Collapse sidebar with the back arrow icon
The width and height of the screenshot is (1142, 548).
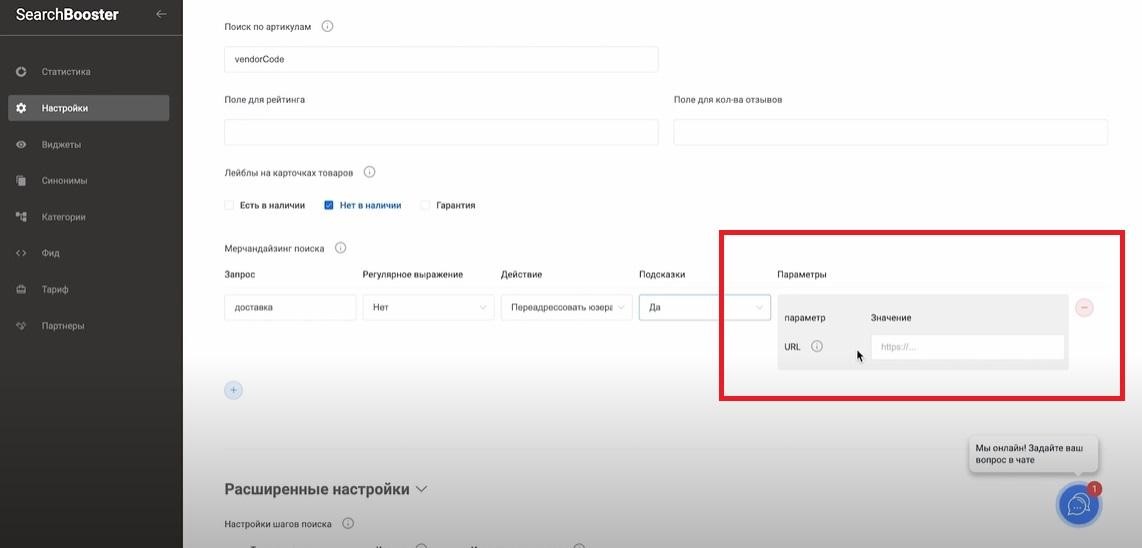point(161,14)
